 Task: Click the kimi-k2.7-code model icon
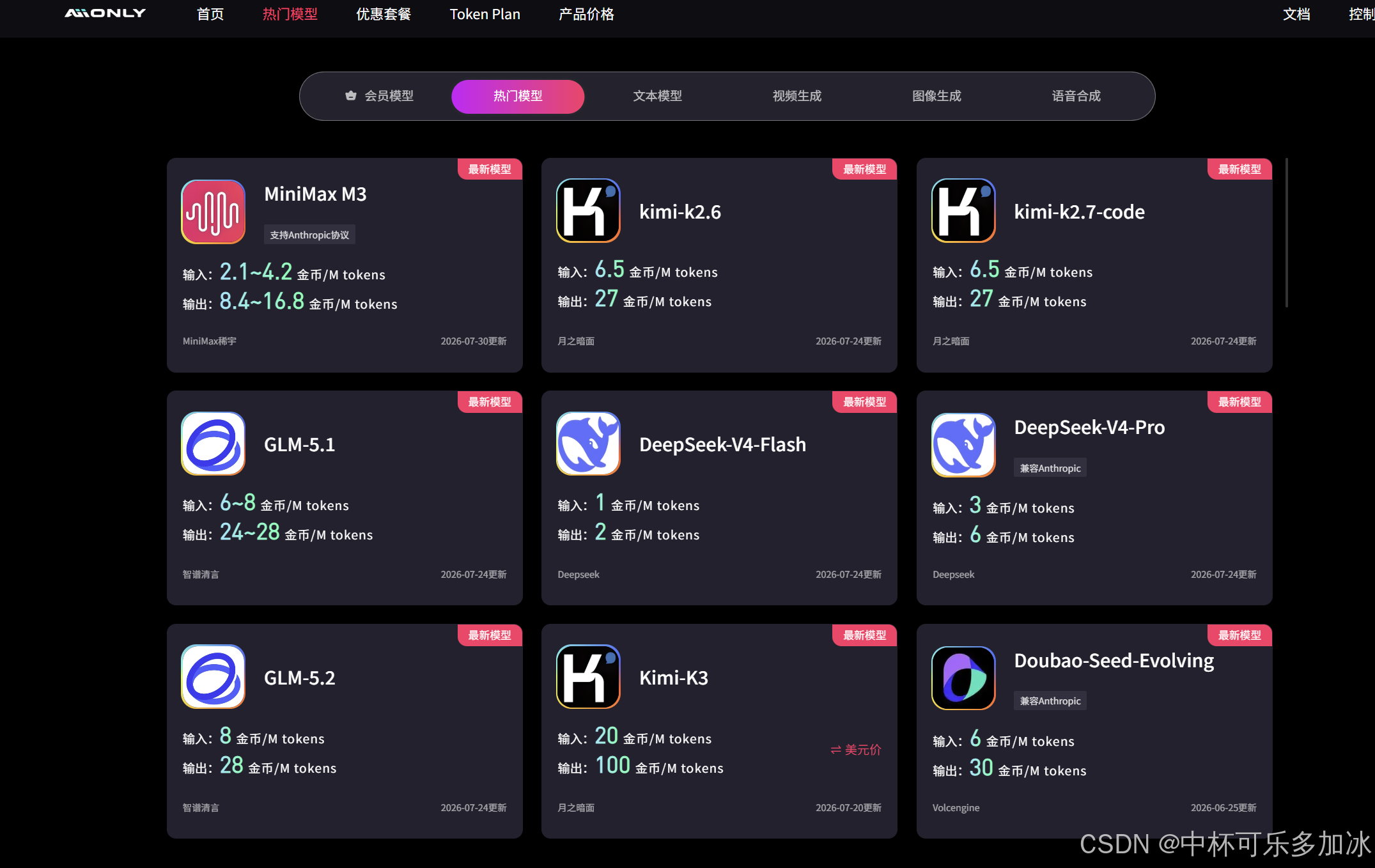(x=963, y=210)
